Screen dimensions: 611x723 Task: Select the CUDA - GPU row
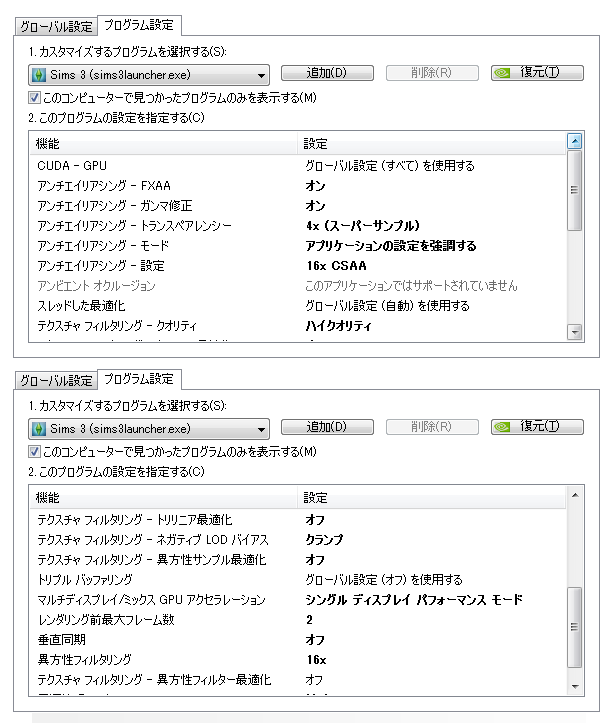298,166
